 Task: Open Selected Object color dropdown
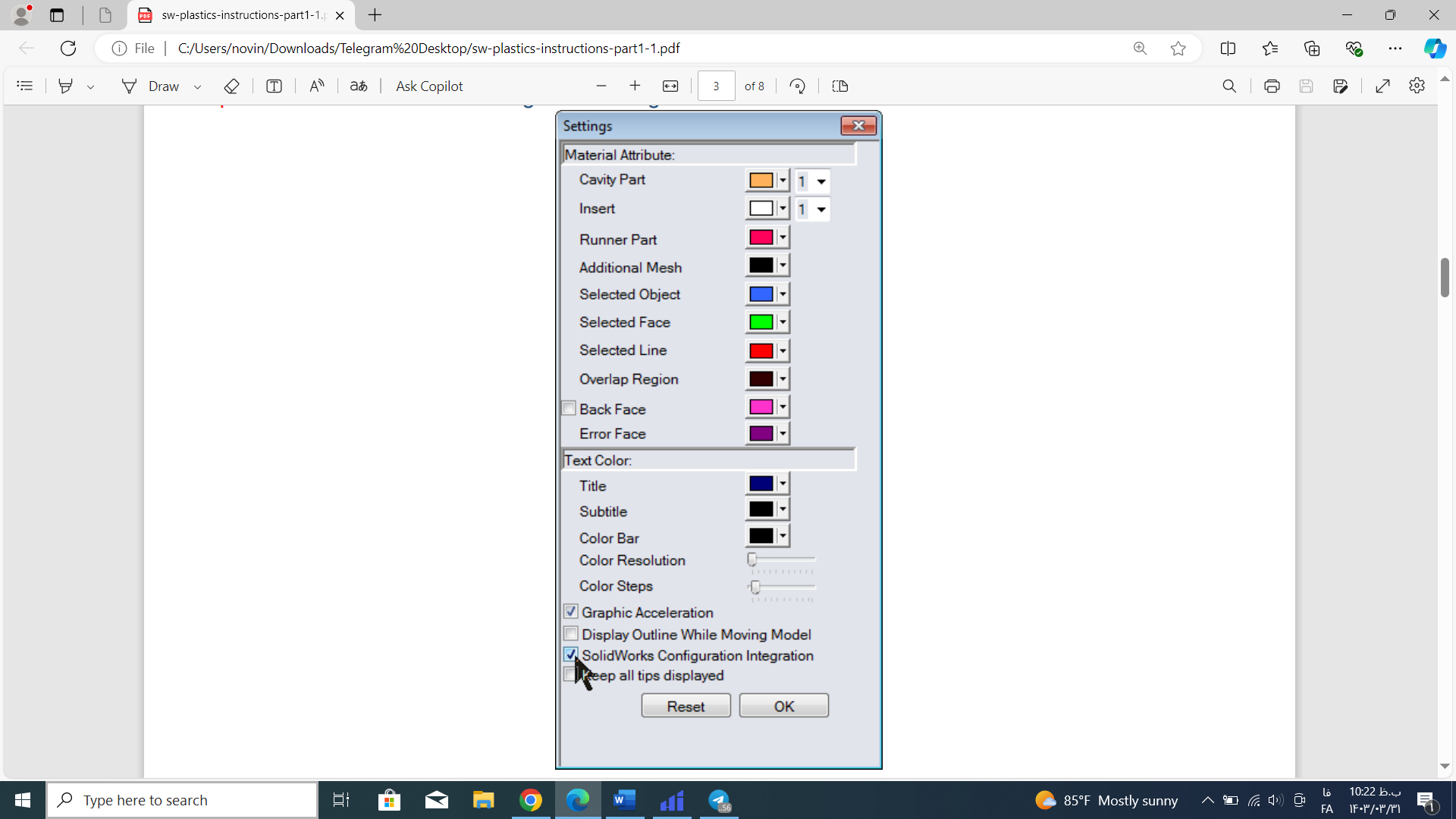click(x=783, y=293)
